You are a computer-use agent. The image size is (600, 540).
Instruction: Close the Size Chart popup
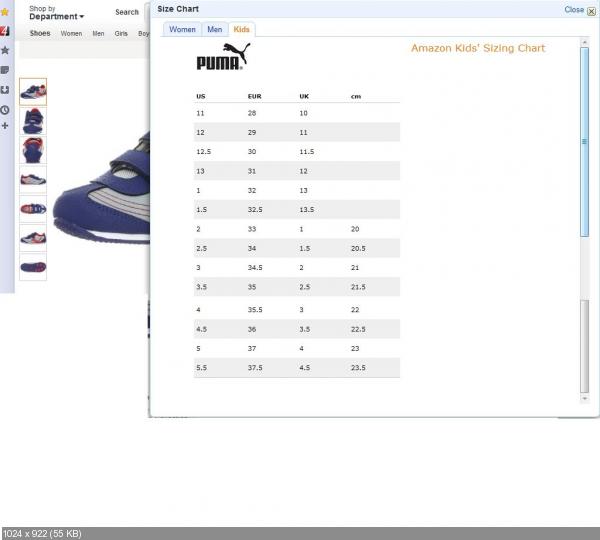[578, 10]
